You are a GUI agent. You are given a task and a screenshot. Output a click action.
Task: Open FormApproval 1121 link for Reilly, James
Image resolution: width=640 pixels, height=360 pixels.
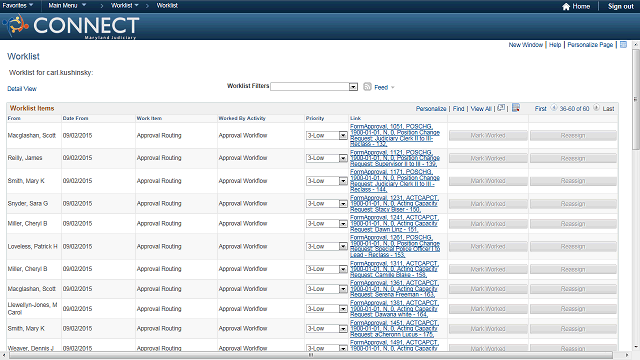coord(395,158)
